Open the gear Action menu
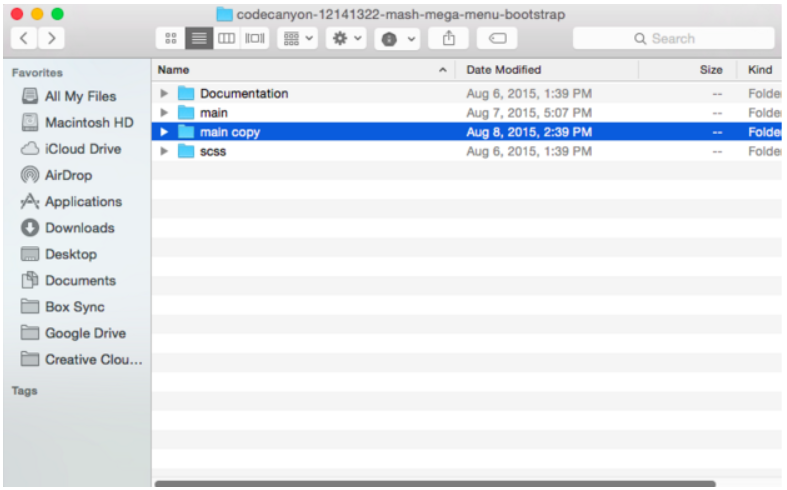Viewport: 787px width, 490px height. pos(346,38)
